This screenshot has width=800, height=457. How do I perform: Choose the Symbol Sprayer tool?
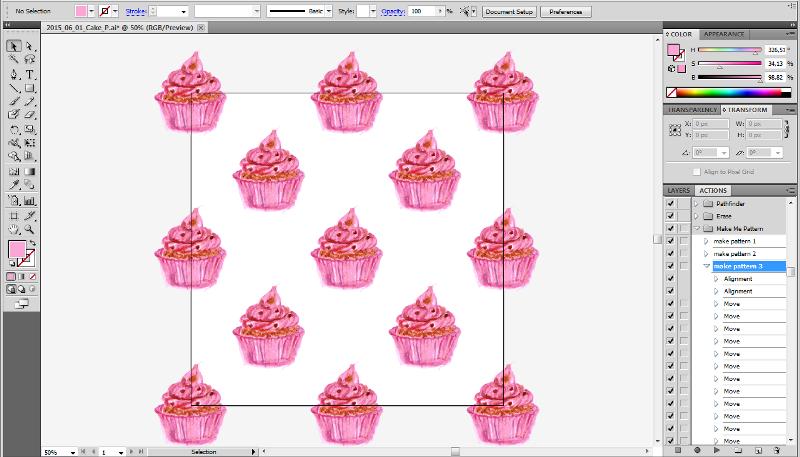[x=14, y=200]
